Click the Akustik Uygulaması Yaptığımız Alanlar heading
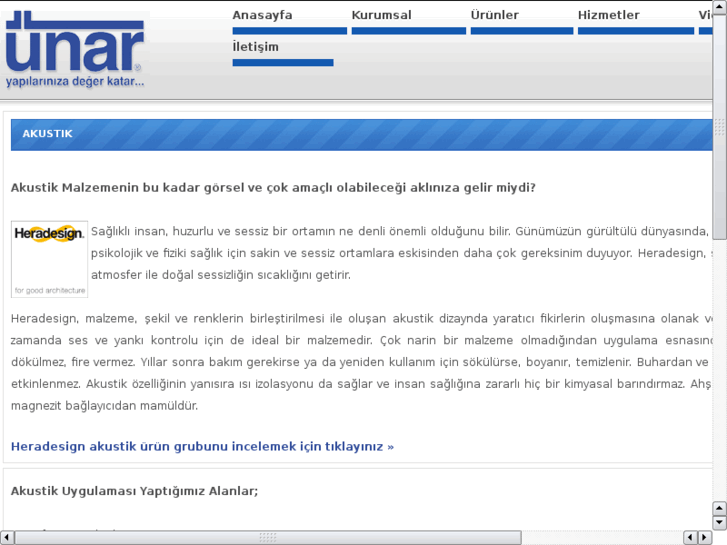Screen dimensions: 727x545 [134, 491]
